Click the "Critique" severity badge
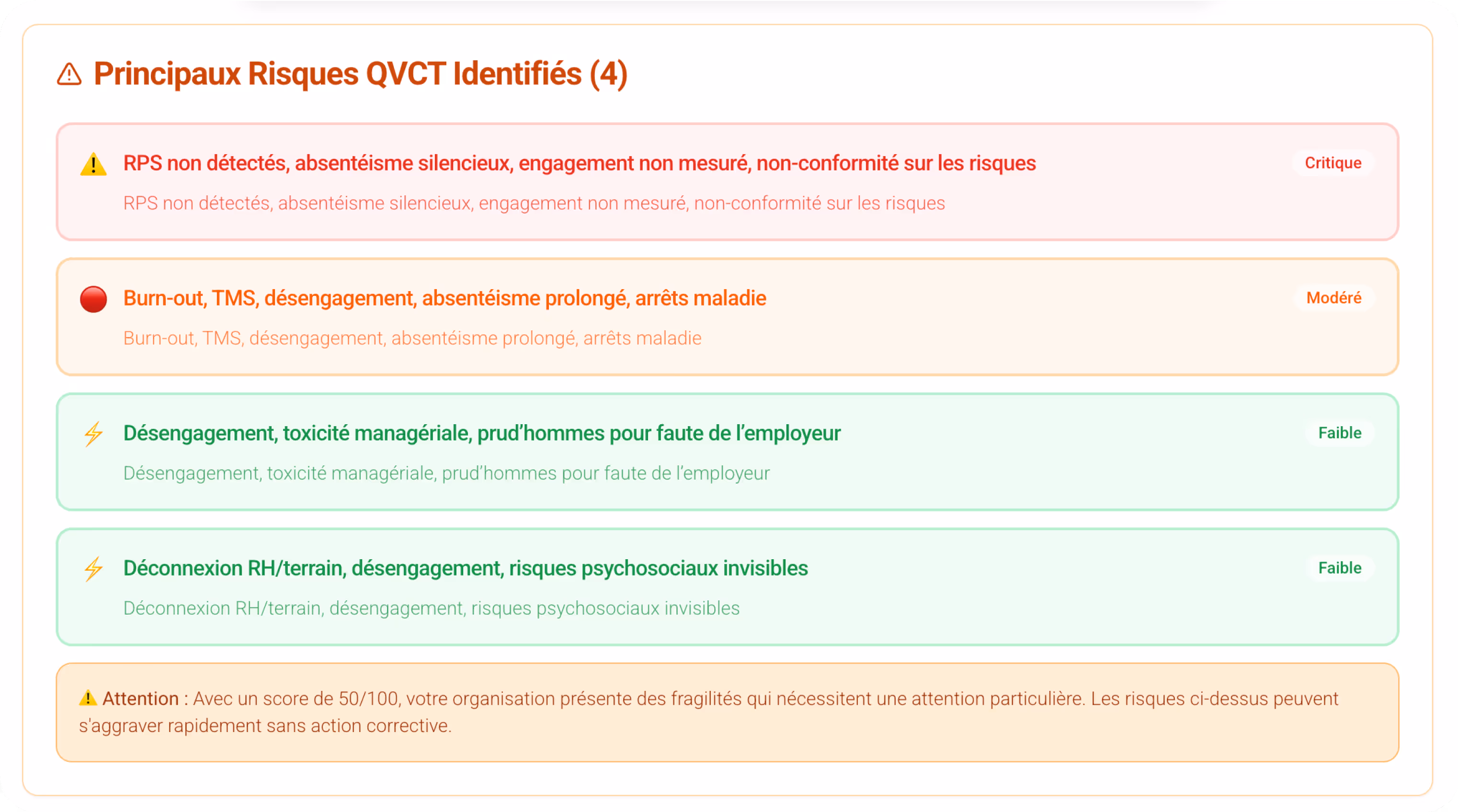The width and height of the screenshot is (1458, 812). click(x=1333, y=163)
